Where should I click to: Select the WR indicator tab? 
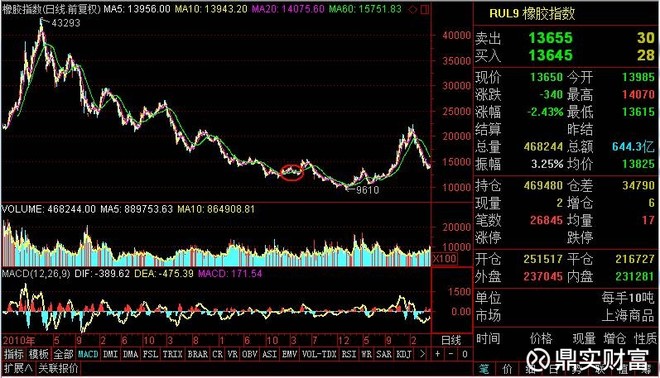[366, 354]
